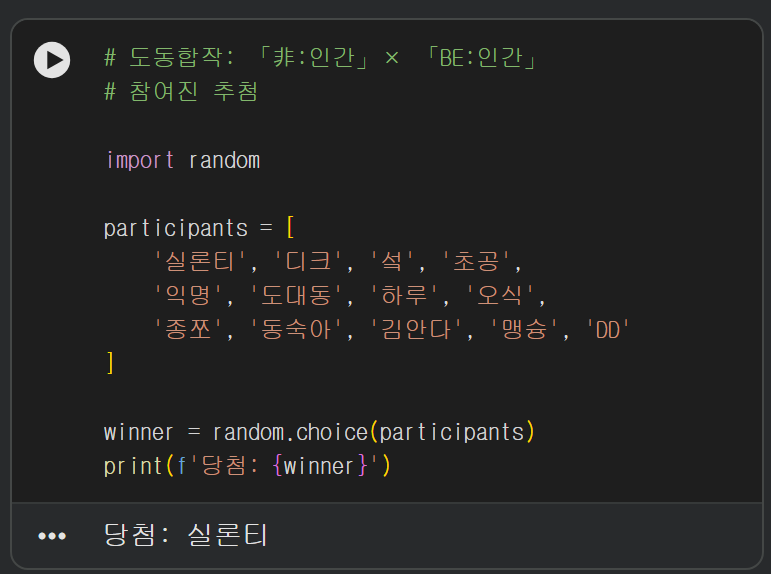The height and width of the screenshot is (574, 771).
Task: Click 'random.choice' function call
Action: (290, 433)
